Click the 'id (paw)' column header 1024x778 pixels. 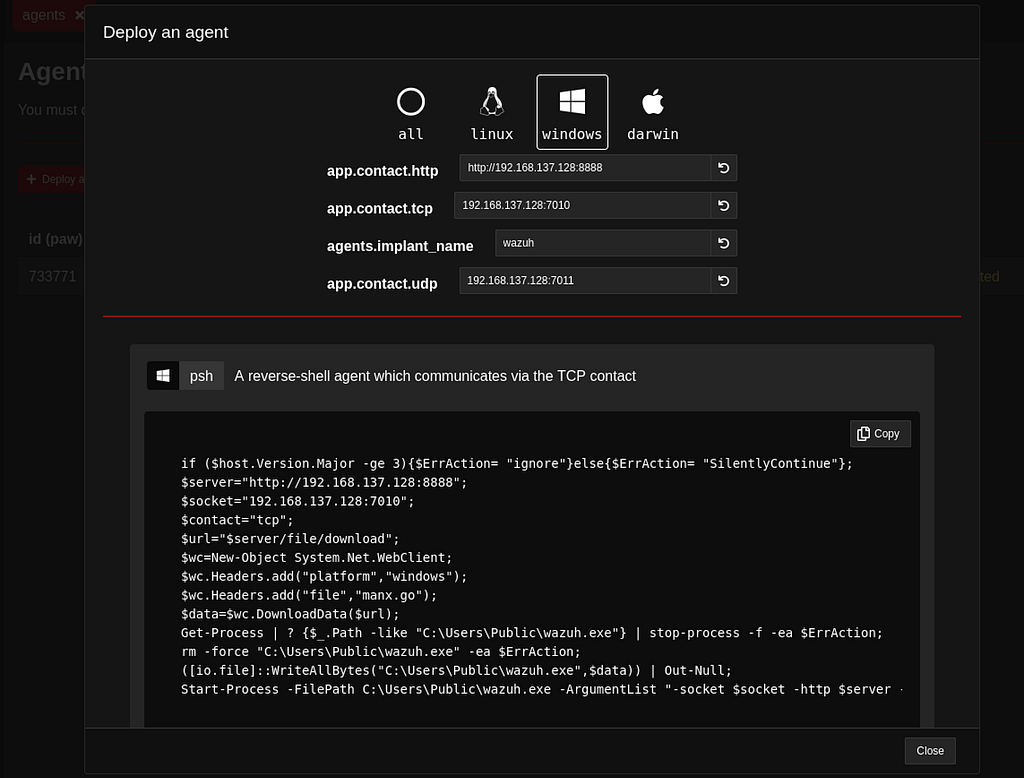pyautogui.click(x=56, y=239)
